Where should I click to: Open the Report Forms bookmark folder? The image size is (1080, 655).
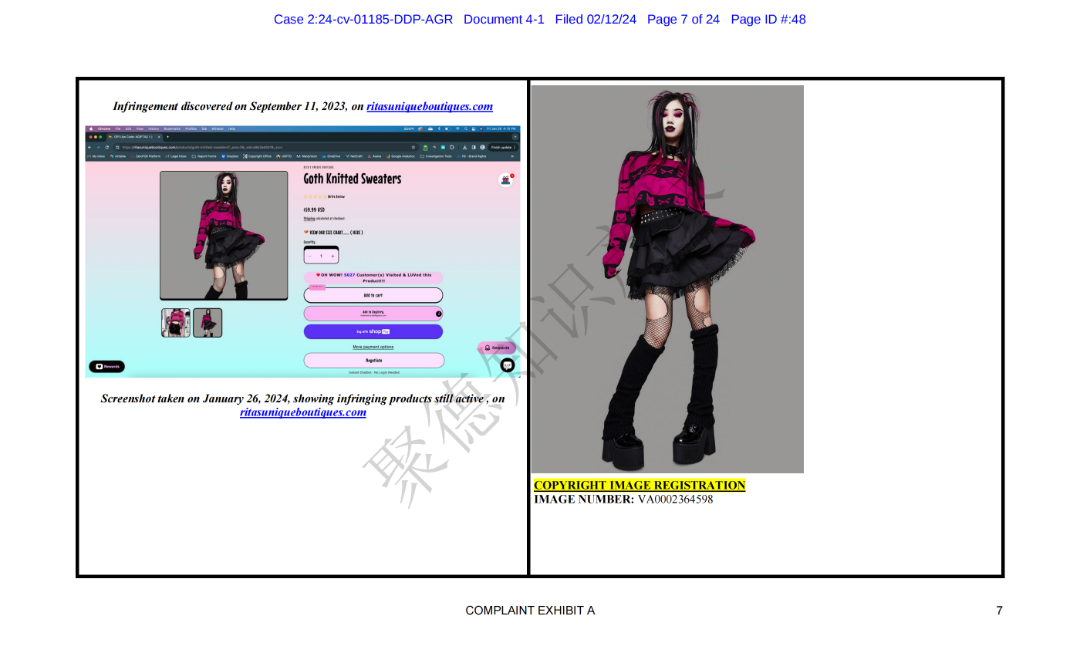pyautogui.click(x=204, y=156)
